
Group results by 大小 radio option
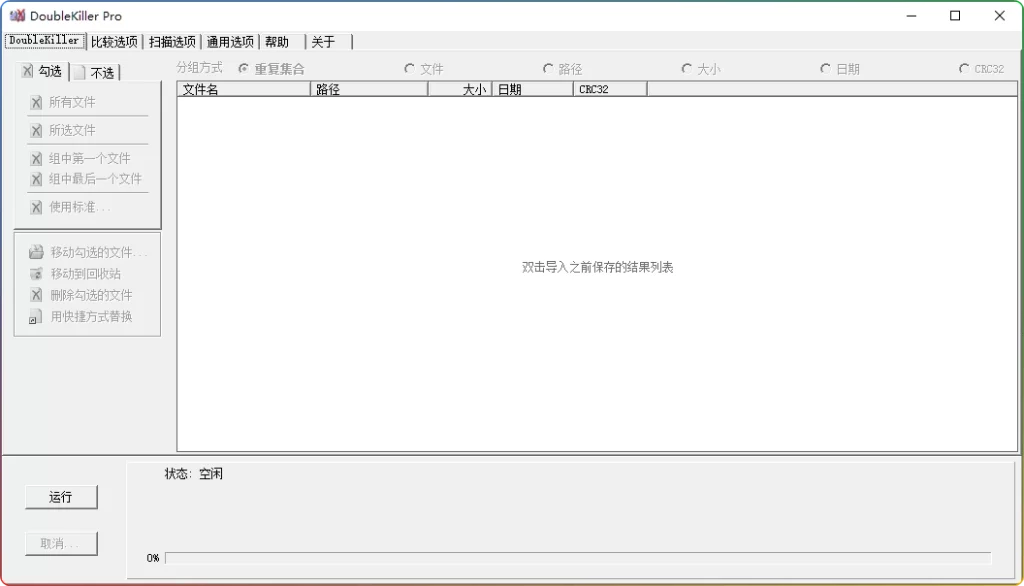tap(687, 69)
